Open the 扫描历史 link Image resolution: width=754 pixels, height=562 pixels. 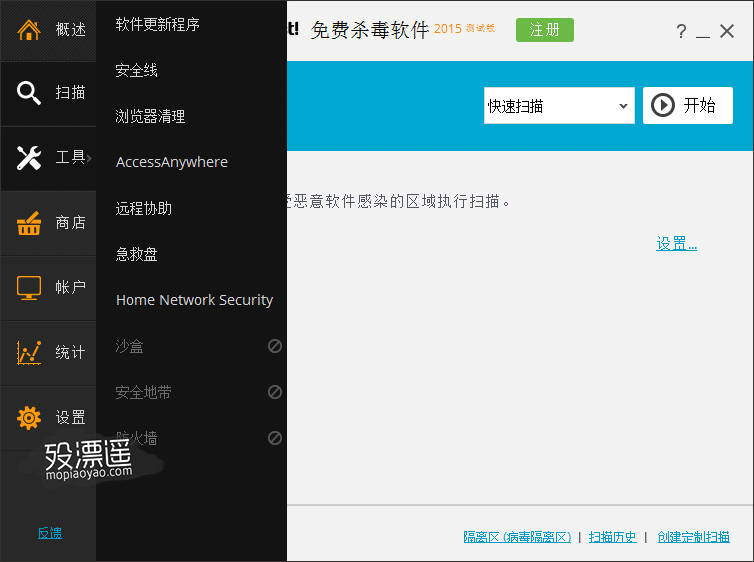tap(613, 537)
